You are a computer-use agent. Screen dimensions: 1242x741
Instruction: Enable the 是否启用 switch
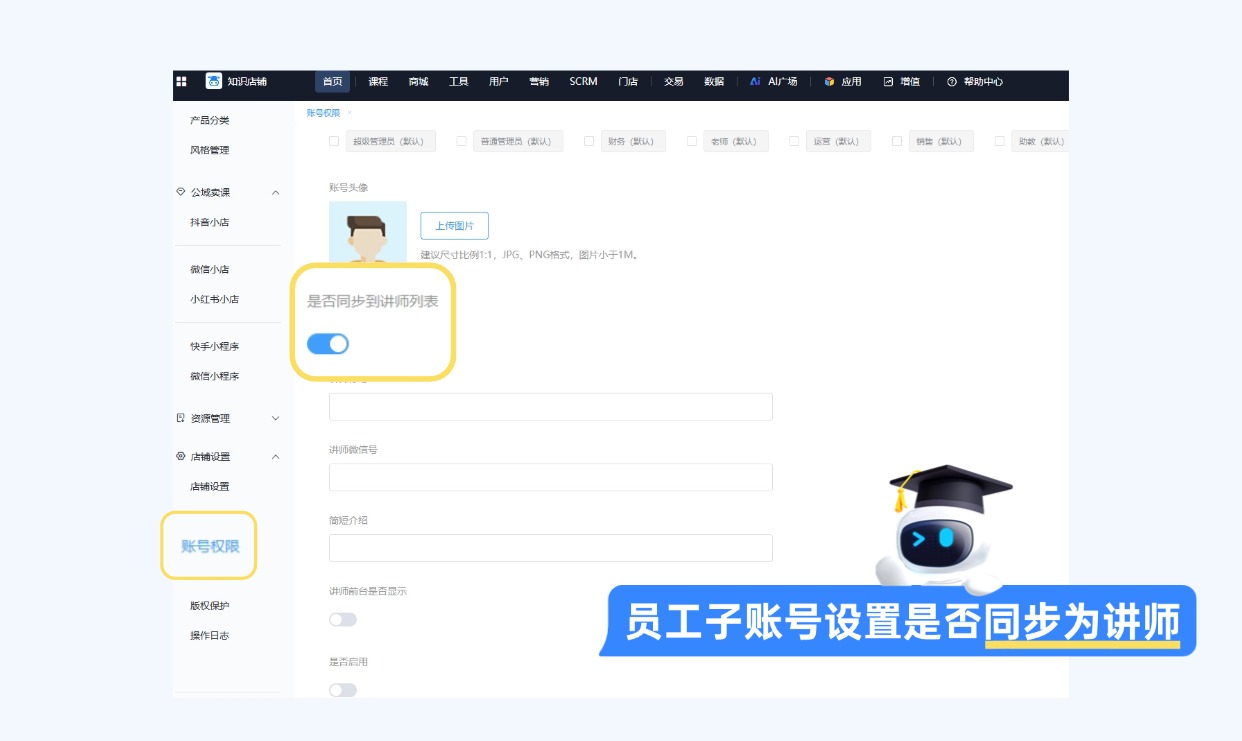click(343, 690)
